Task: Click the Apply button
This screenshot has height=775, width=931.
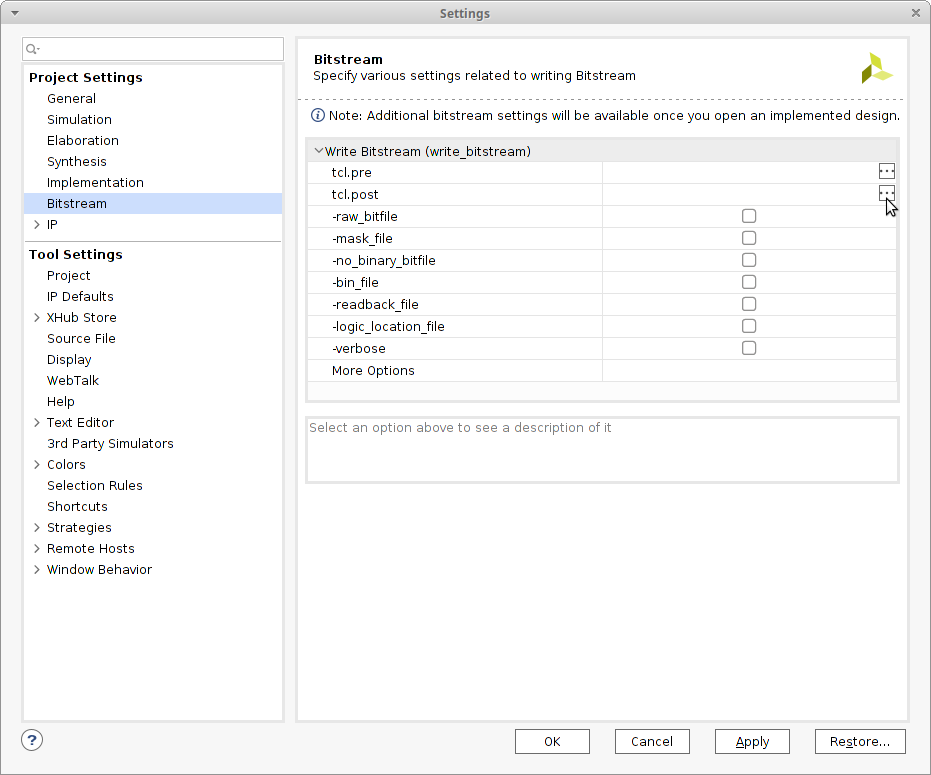Action: (x=752, y=741)
